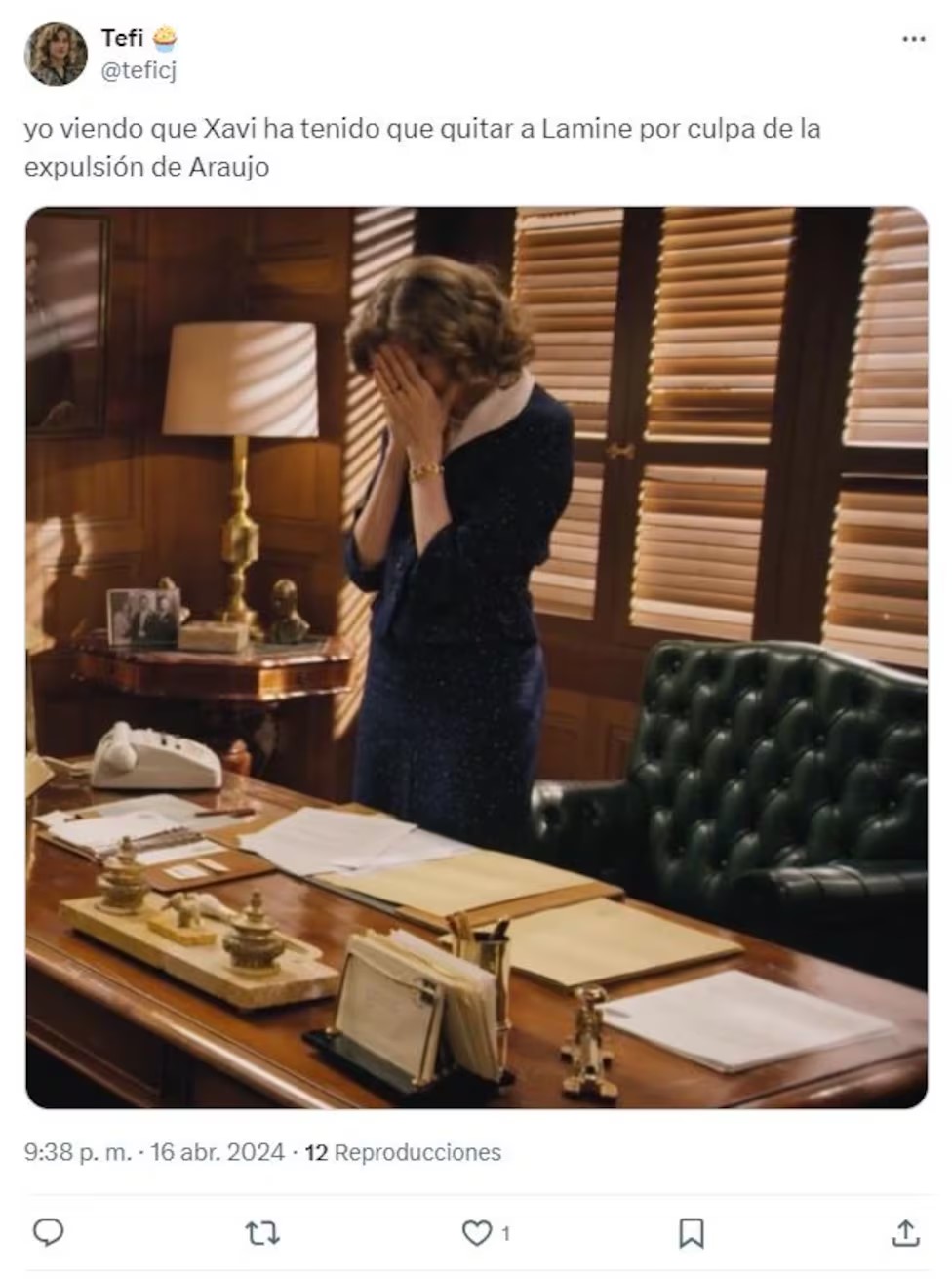Open the three-dot more options menu
This screenshot has width=952, height=1279.
tap(913, 39)
